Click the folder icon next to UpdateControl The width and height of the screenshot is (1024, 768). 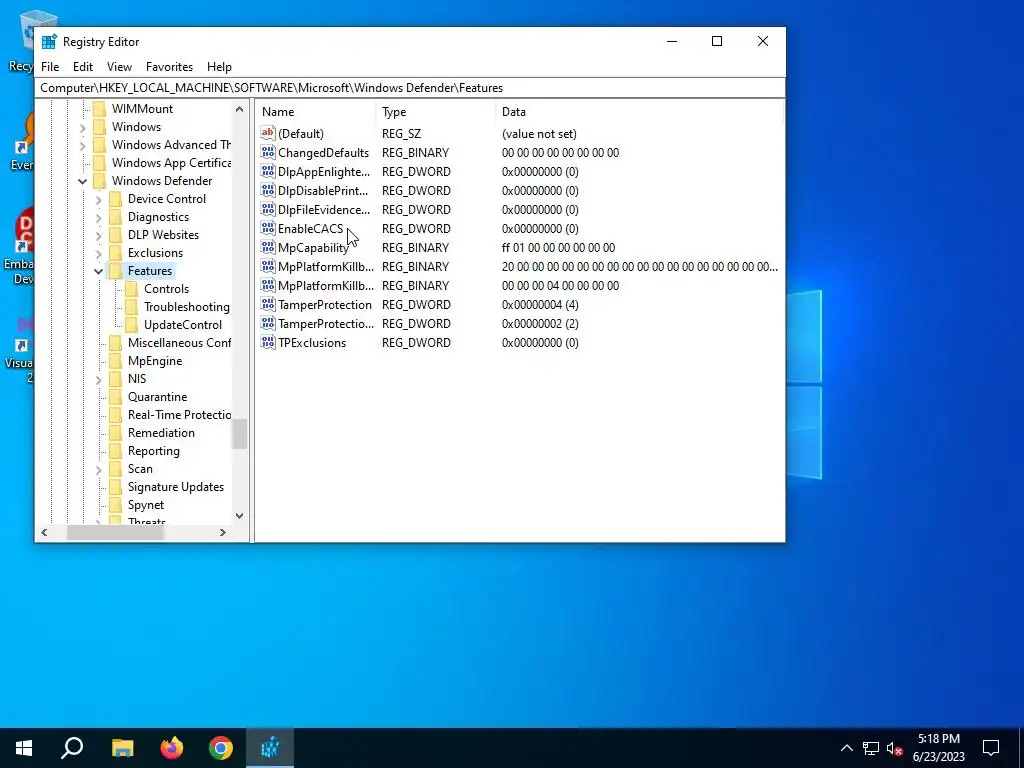131,325
